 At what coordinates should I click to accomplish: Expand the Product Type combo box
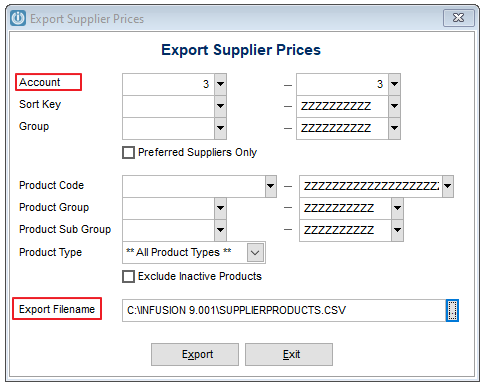coord(255,252)
